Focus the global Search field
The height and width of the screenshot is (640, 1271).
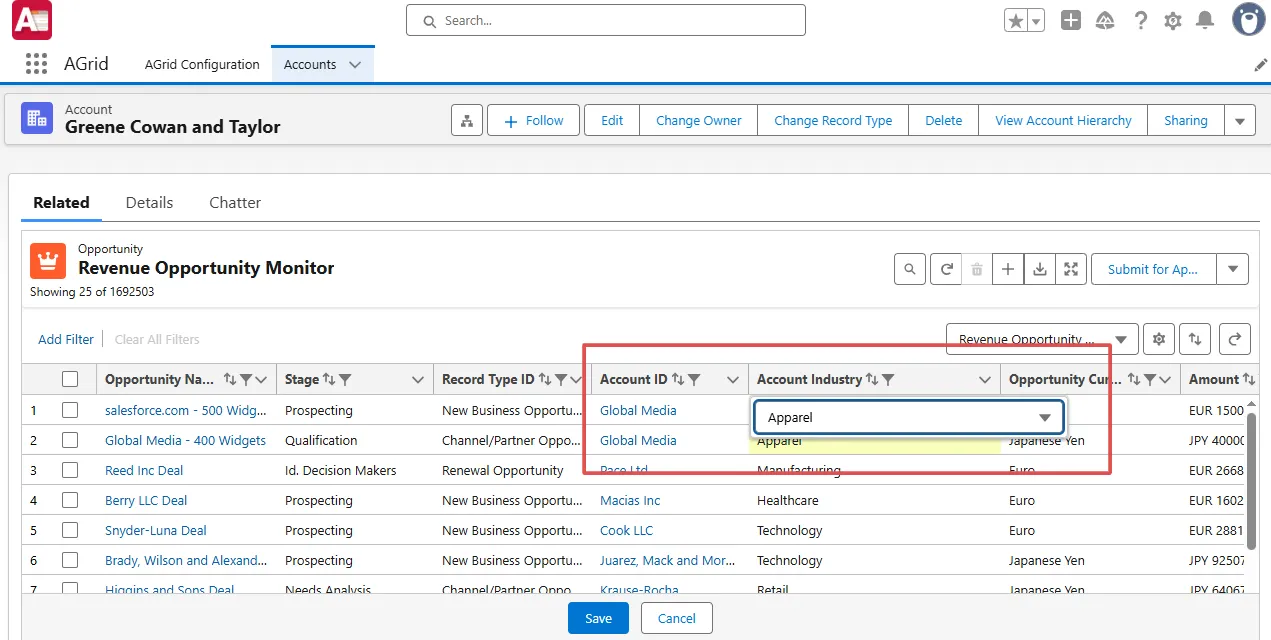[x=605, y=20]
